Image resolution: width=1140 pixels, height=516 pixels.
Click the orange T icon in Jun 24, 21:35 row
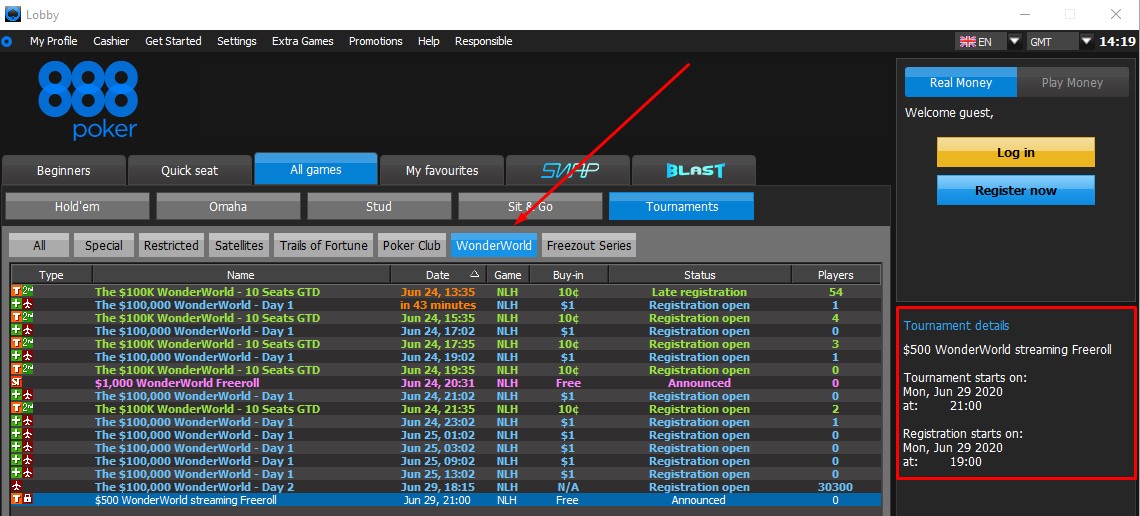coord(16,408)
